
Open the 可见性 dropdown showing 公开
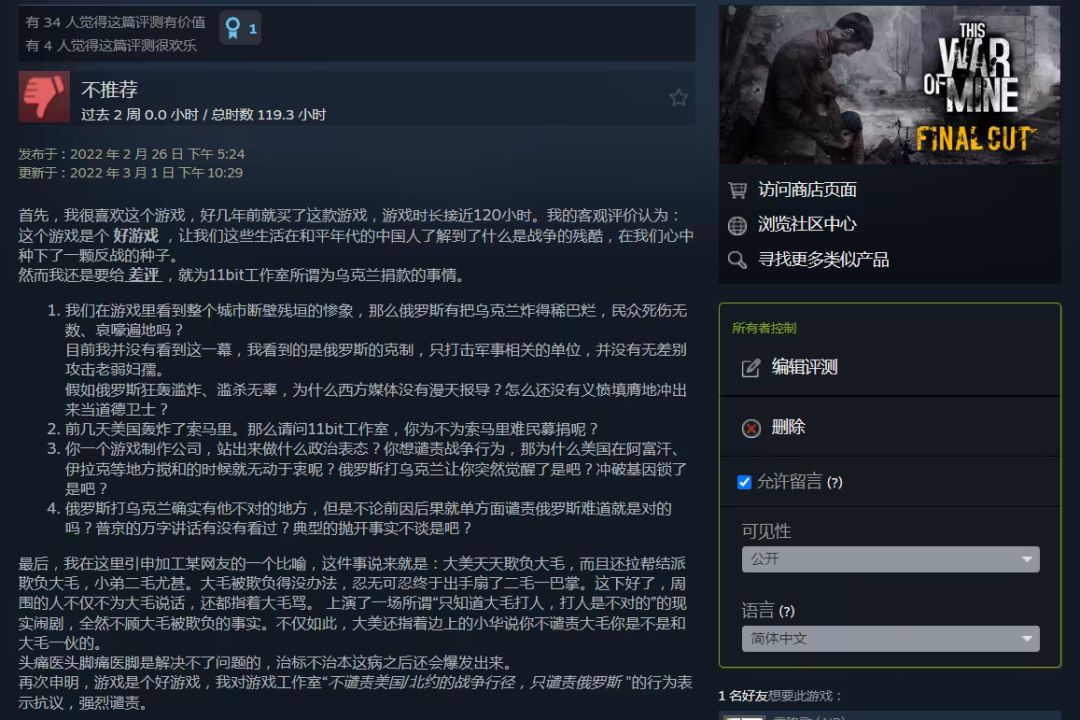(x=890, y=559)
